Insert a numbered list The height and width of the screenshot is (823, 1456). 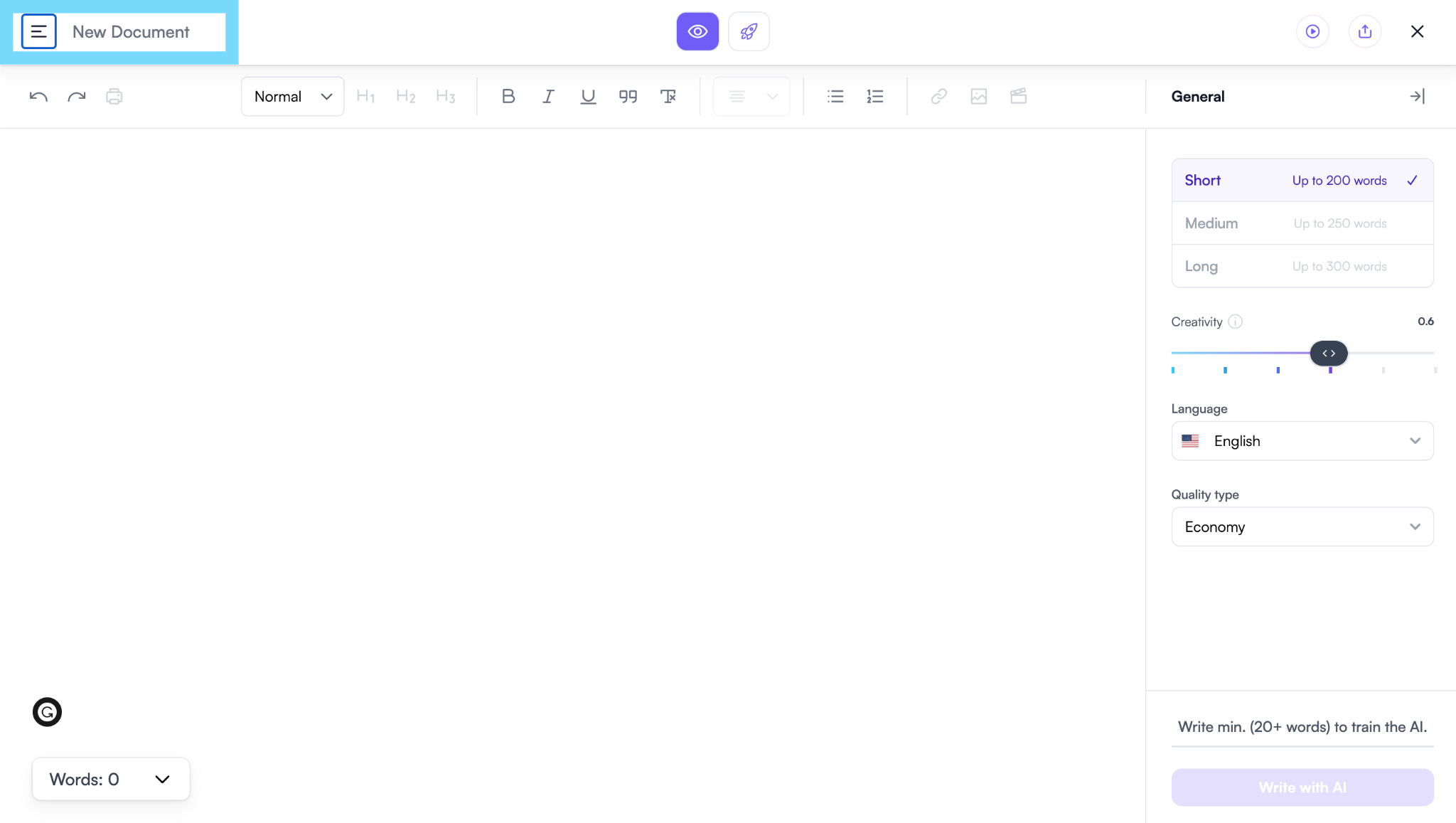point(875,96)
